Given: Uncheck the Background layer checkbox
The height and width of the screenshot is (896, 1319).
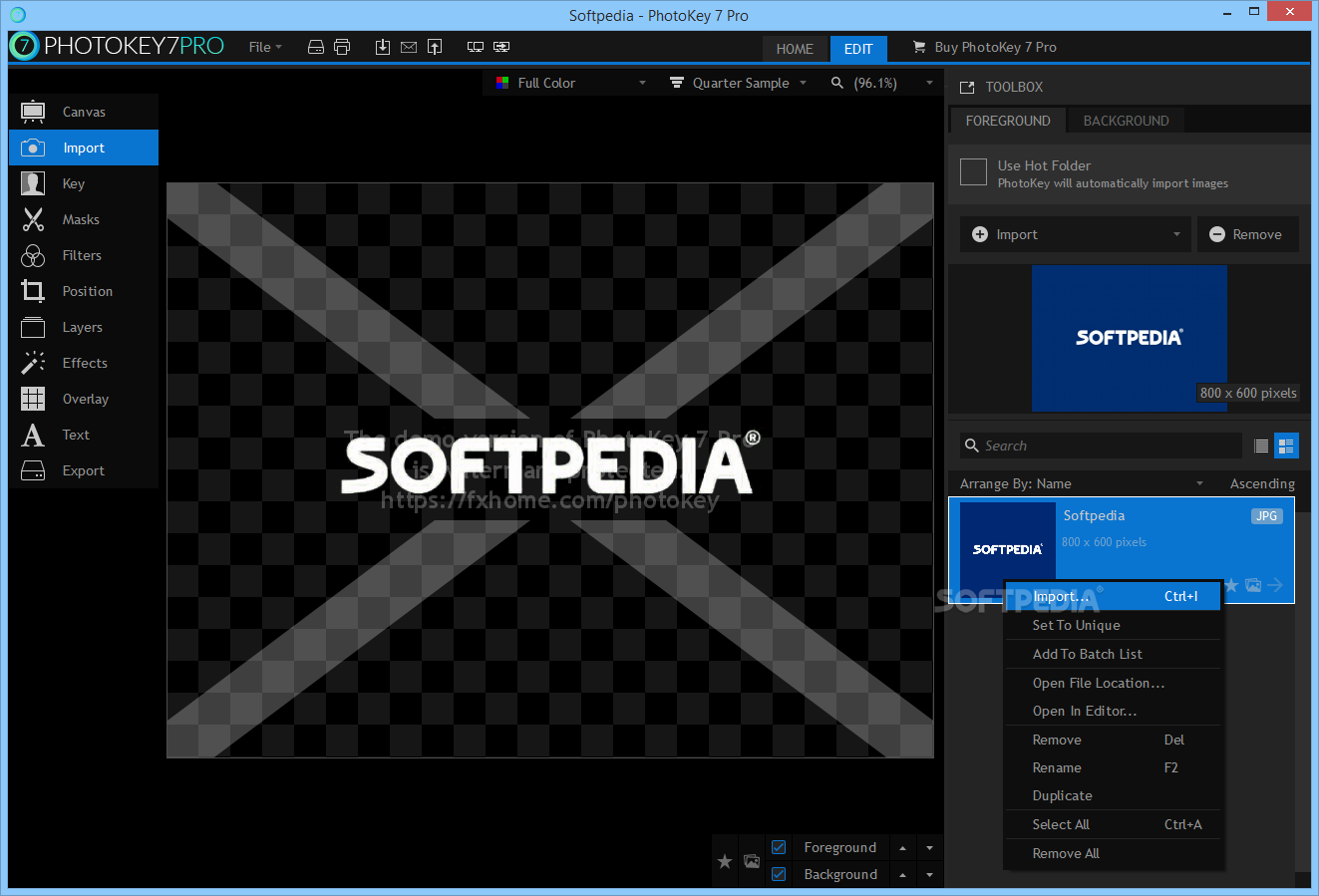Looking at the screenshot, I should 779,874.
